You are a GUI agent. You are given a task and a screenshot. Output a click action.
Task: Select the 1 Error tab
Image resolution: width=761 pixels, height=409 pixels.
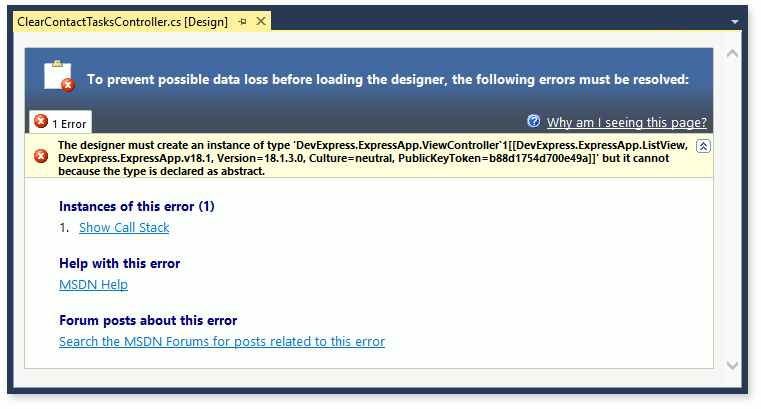point(61,122)
